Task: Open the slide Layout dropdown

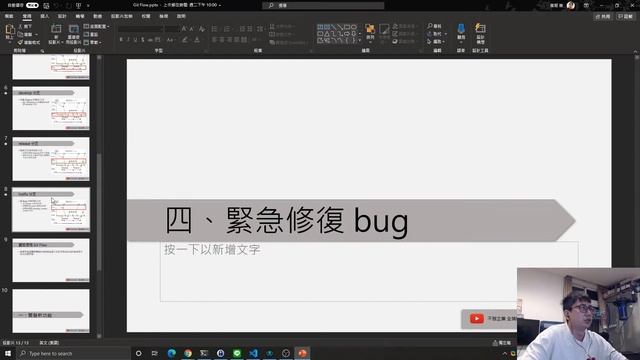Action: (97, 27)
